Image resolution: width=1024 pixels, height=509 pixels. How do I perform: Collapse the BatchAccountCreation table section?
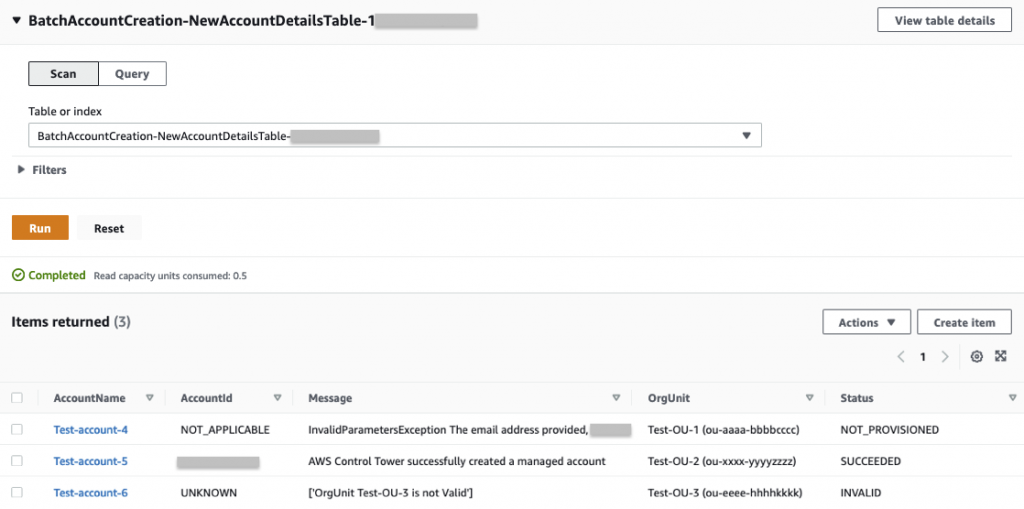click(16, 21)
